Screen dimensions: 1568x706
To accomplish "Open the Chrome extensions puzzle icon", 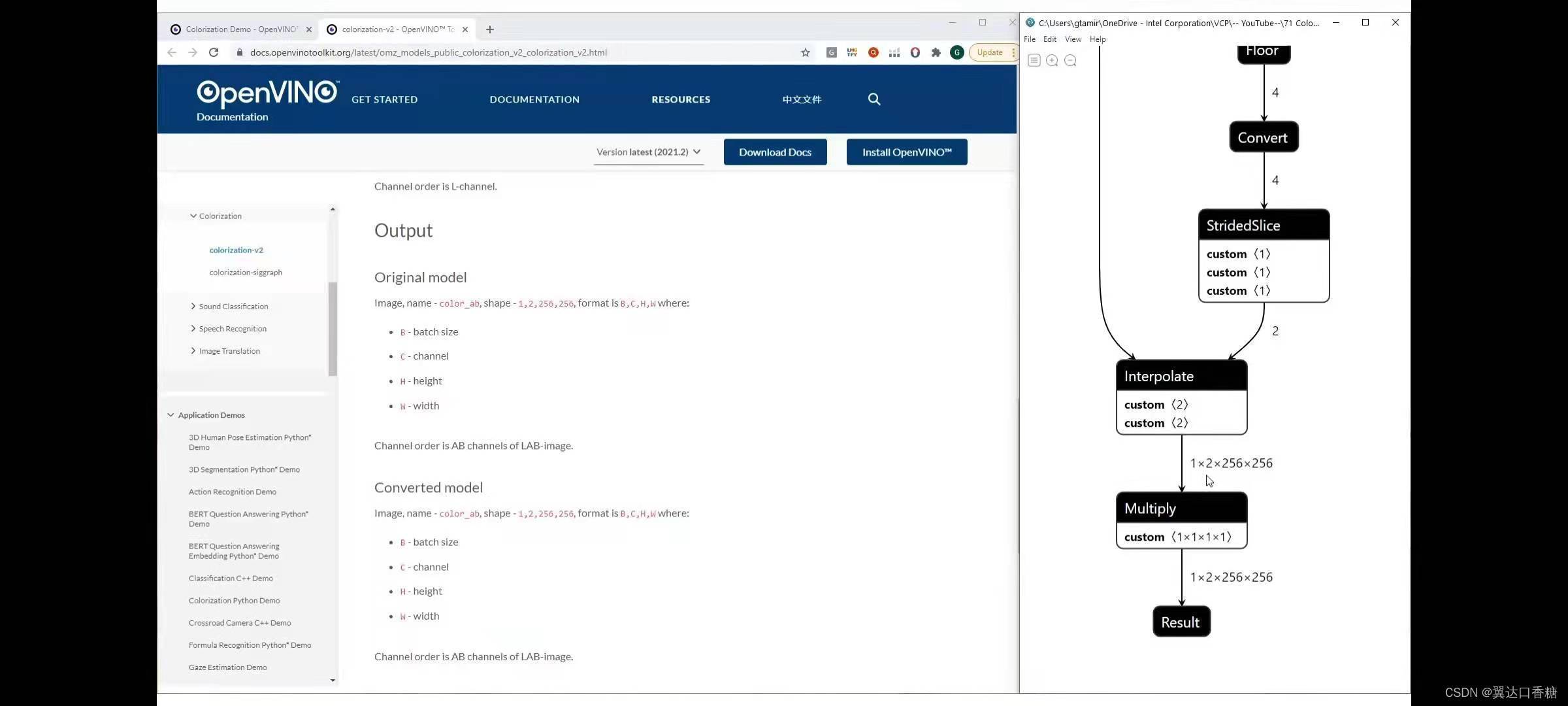I will [x=936, y=52].
